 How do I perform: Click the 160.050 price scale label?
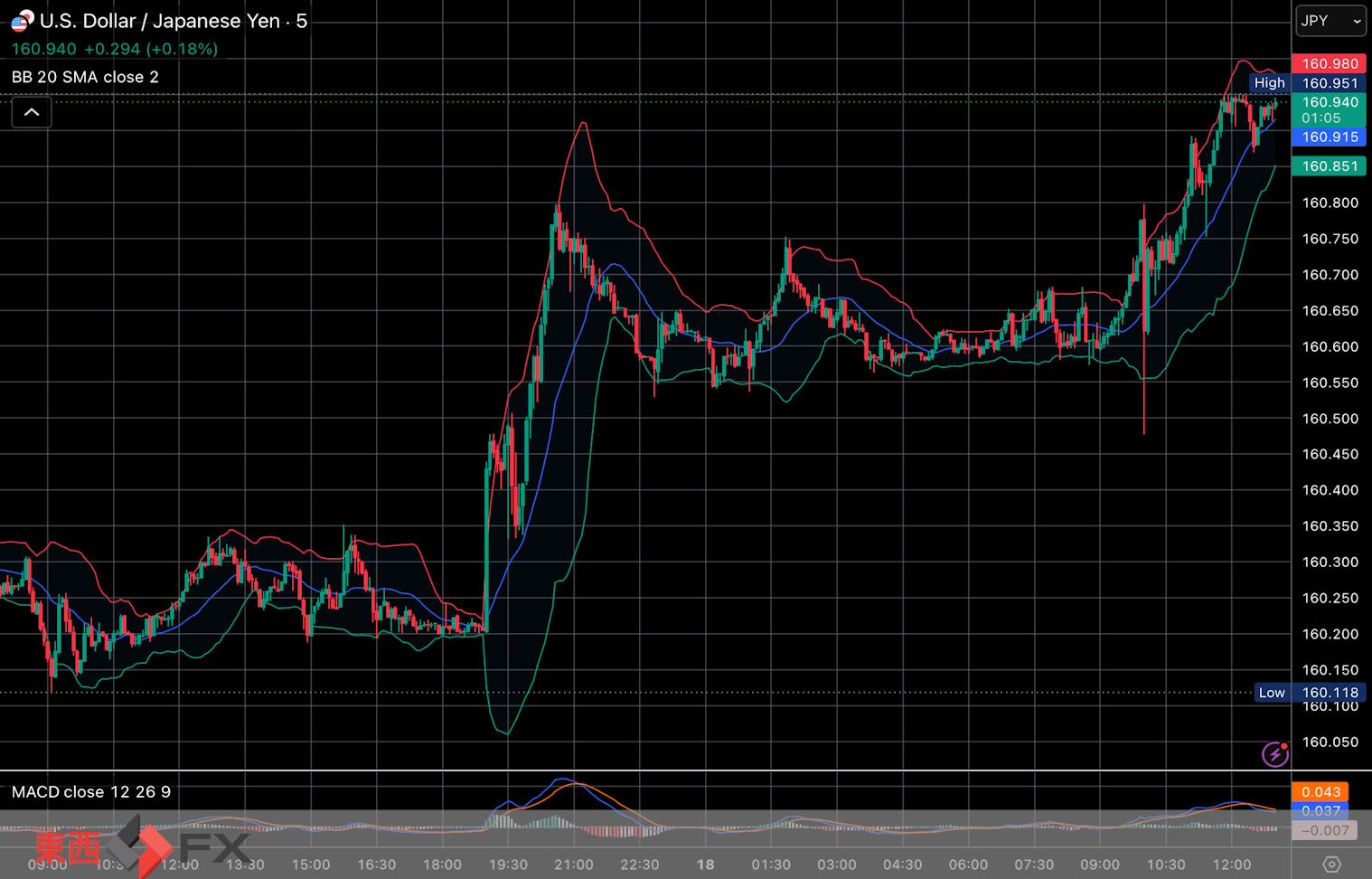[x=1330, y=742]
